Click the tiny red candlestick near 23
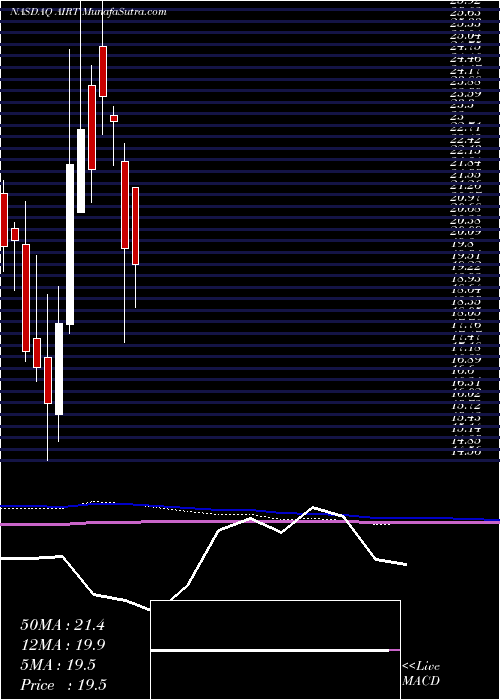This screenshot has width=500, height=700. 114,118
